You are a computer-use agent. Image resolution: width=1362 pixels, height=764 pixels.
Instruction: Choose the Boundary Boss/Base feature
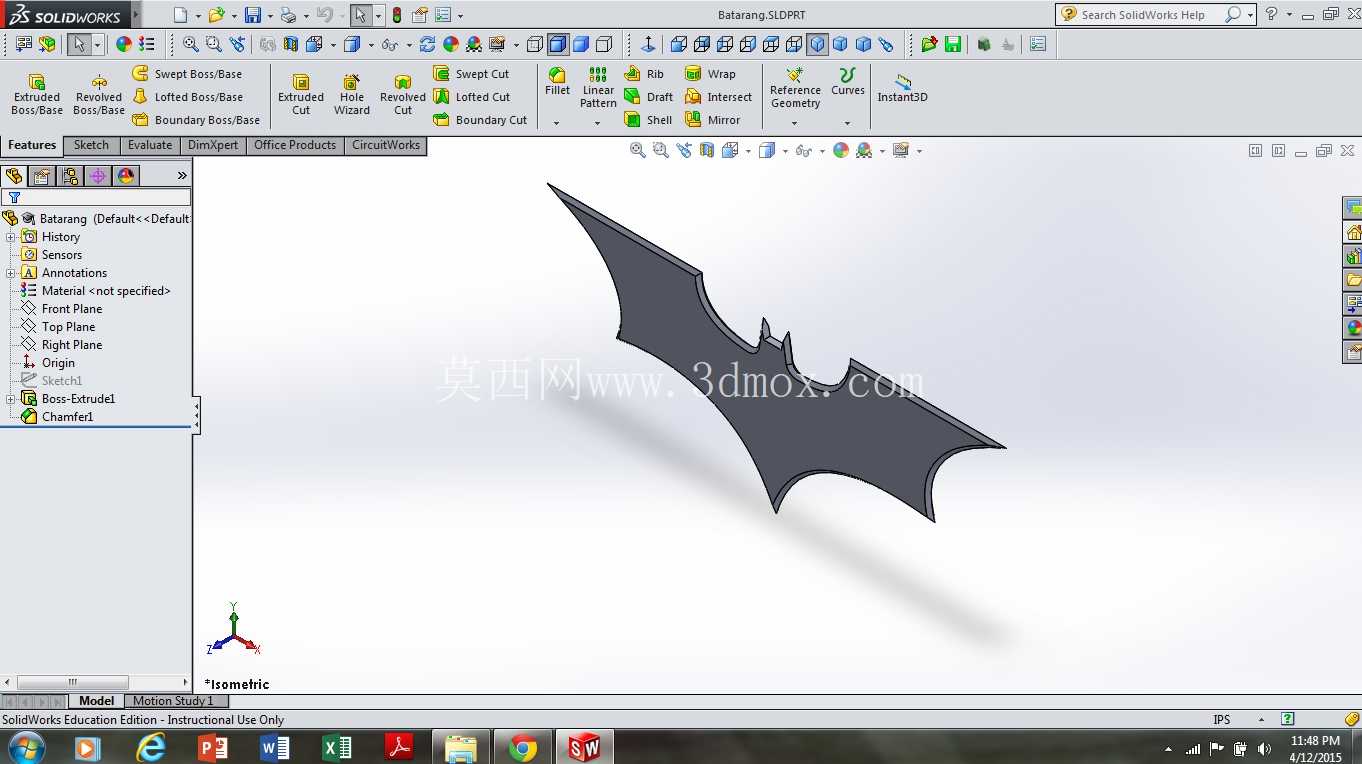tap(196, 120)
